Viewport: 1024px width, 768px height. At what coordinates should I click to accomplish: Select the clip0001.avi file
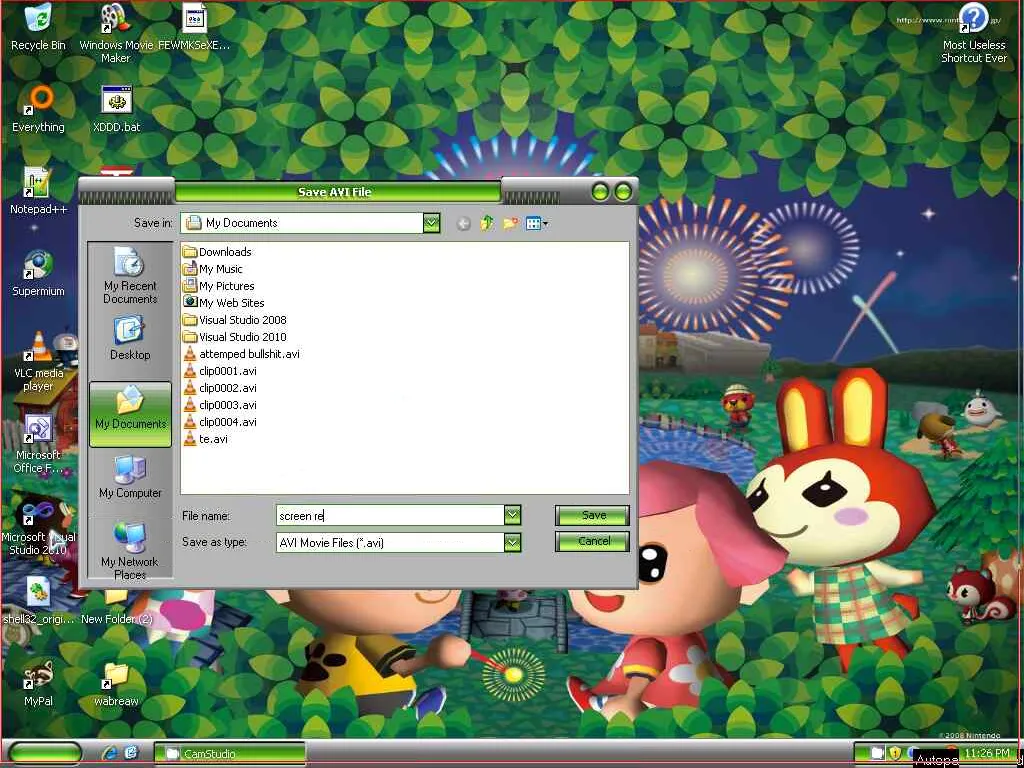(x=220, y=371)
